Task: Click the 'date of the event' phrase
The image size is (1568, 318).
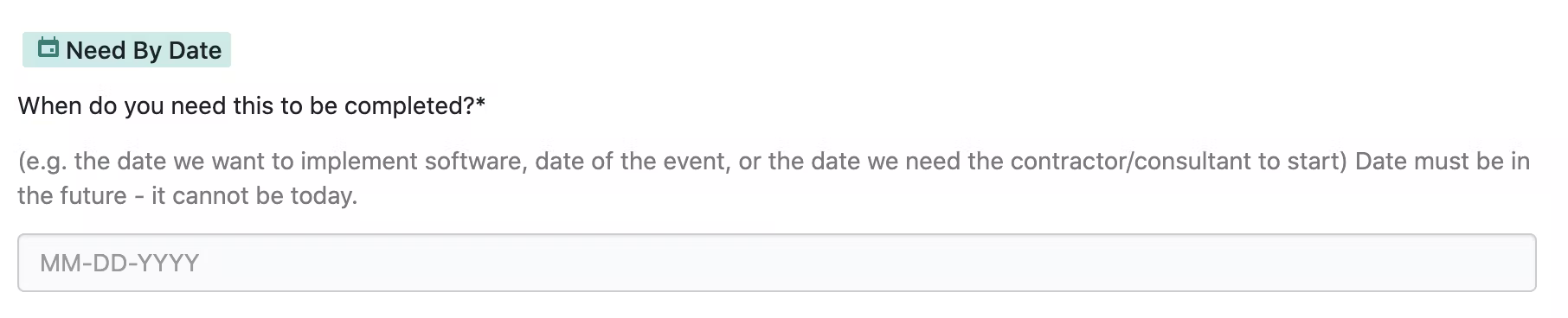Action: 630,162
